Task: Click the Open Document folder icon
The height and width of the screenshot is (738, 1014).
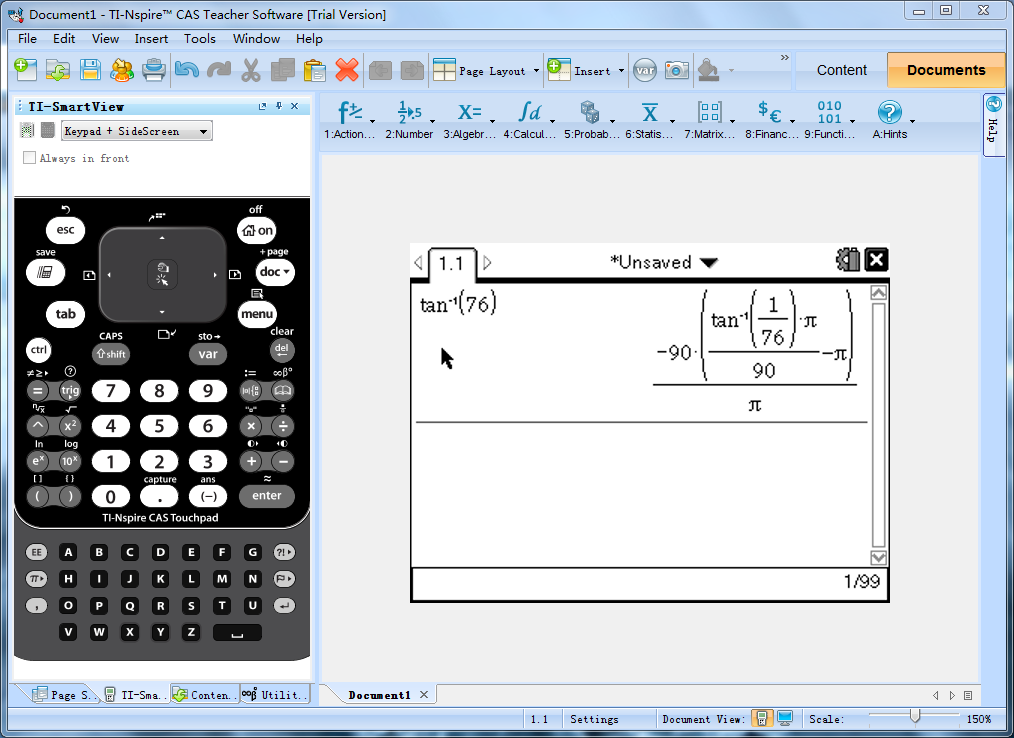Action: 58,70
